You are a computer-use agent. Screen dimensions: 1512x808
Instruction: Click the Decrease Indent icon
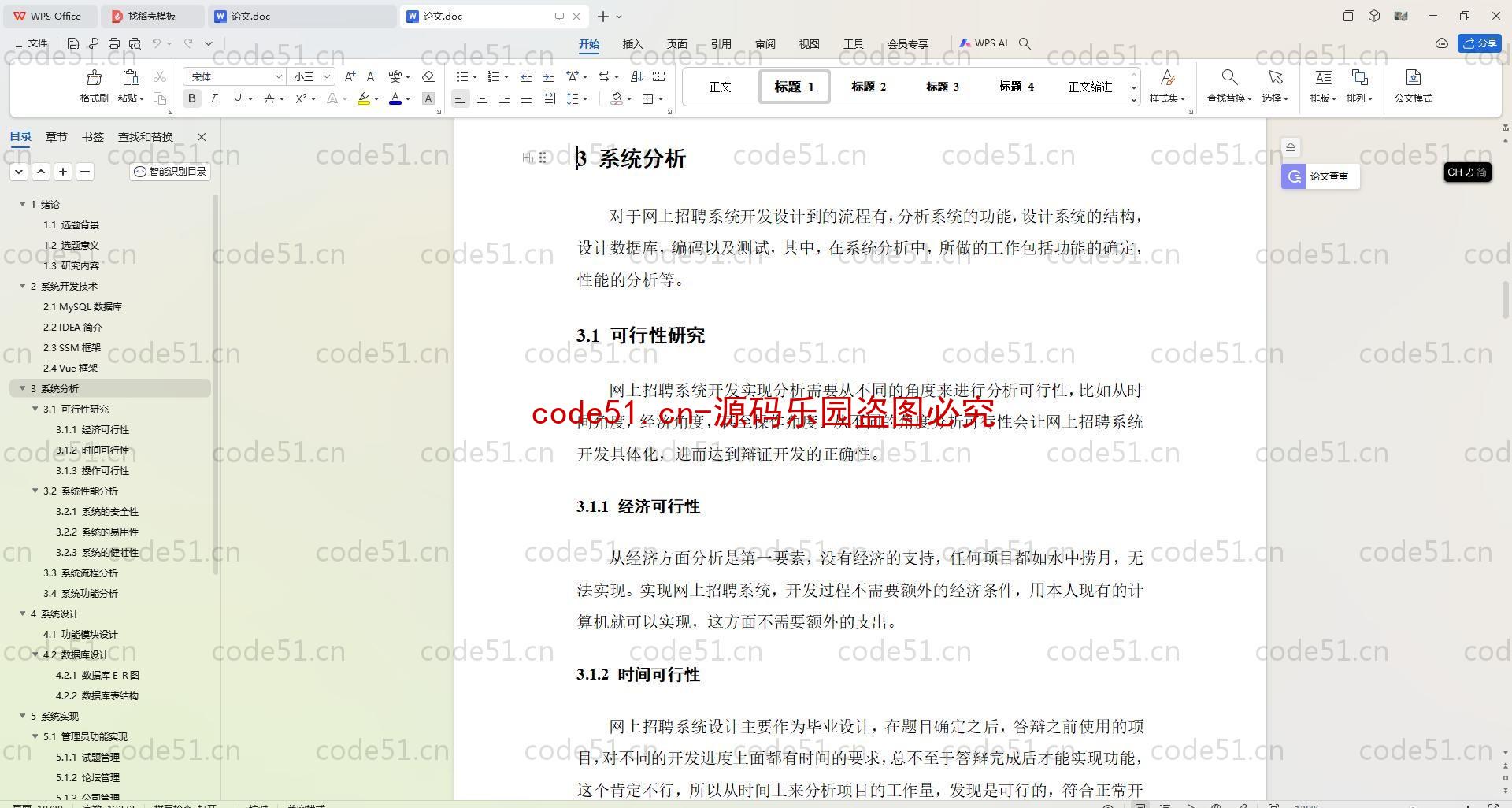click(x=526, y=76)
